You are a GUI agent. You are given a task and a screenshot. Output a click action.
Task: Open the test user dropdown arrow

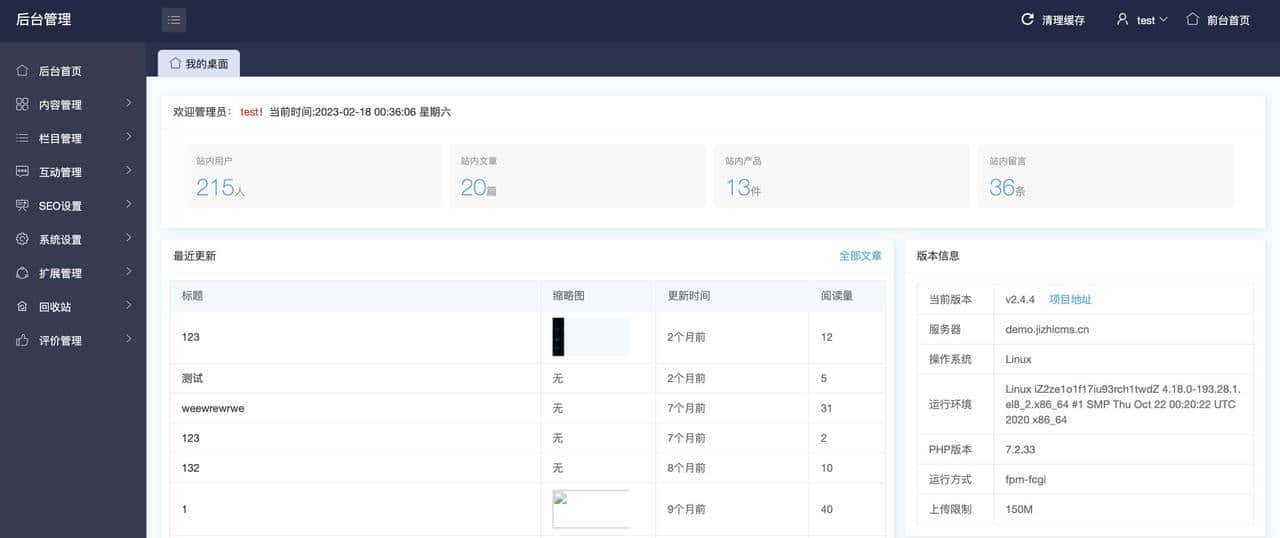(1163, 20)
